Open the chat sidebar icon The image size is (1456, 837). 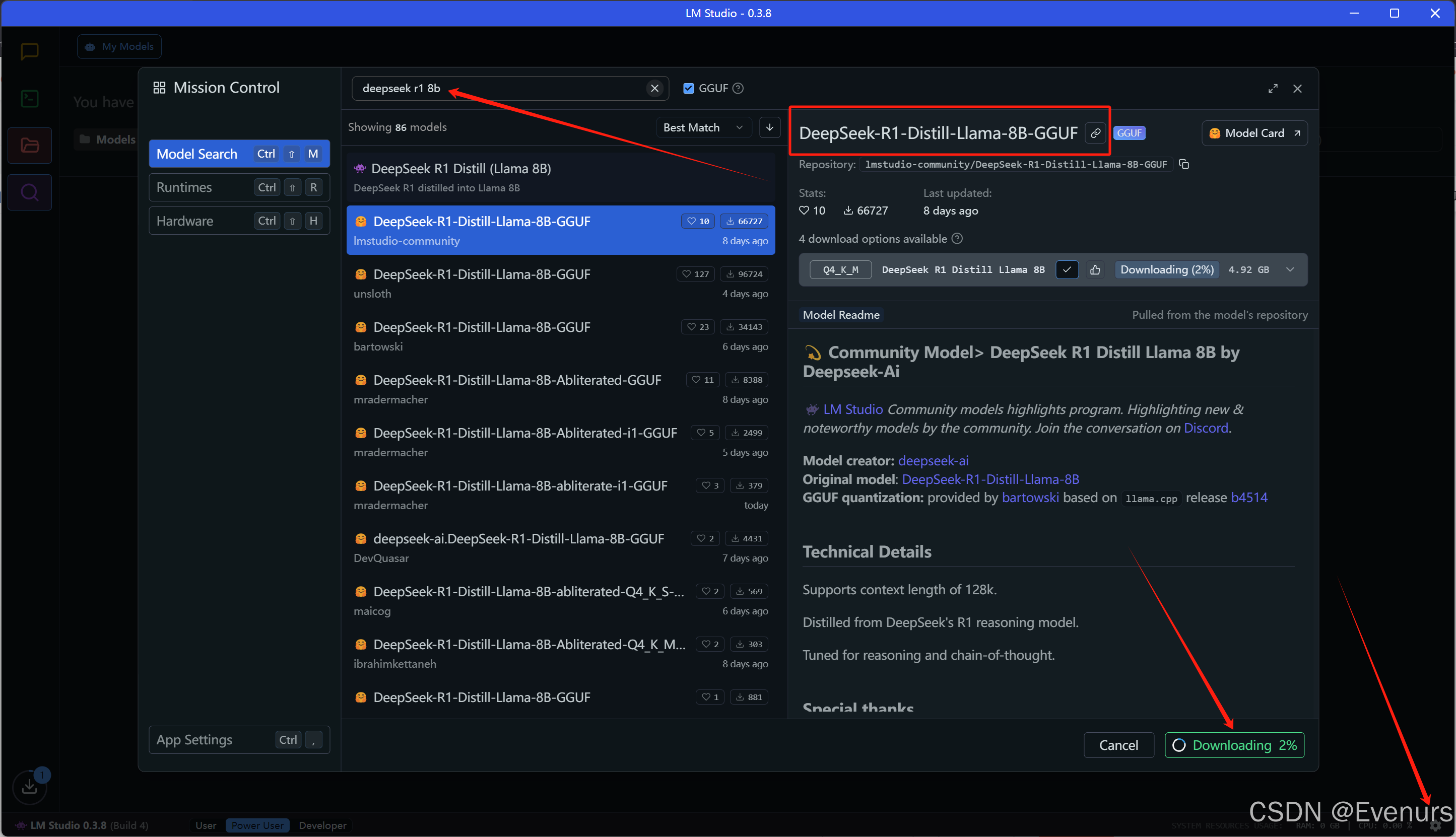point(29,51)
